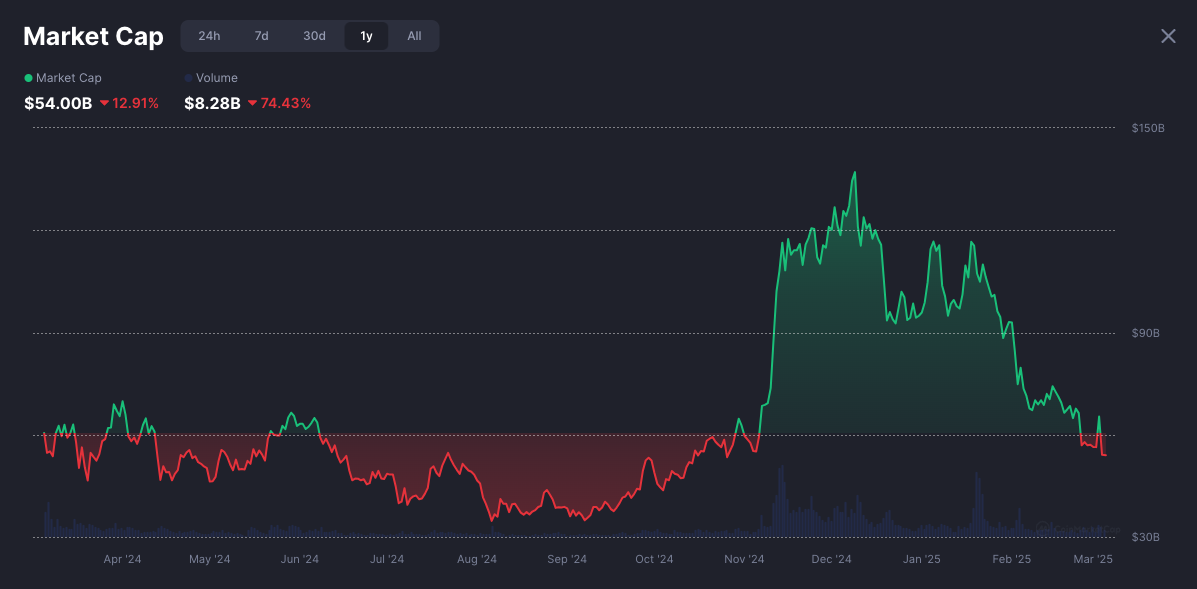The height and width of the screenshot is (589, 1197).
Task: Click the $90B y-axis label
Action: [1145, 333]
